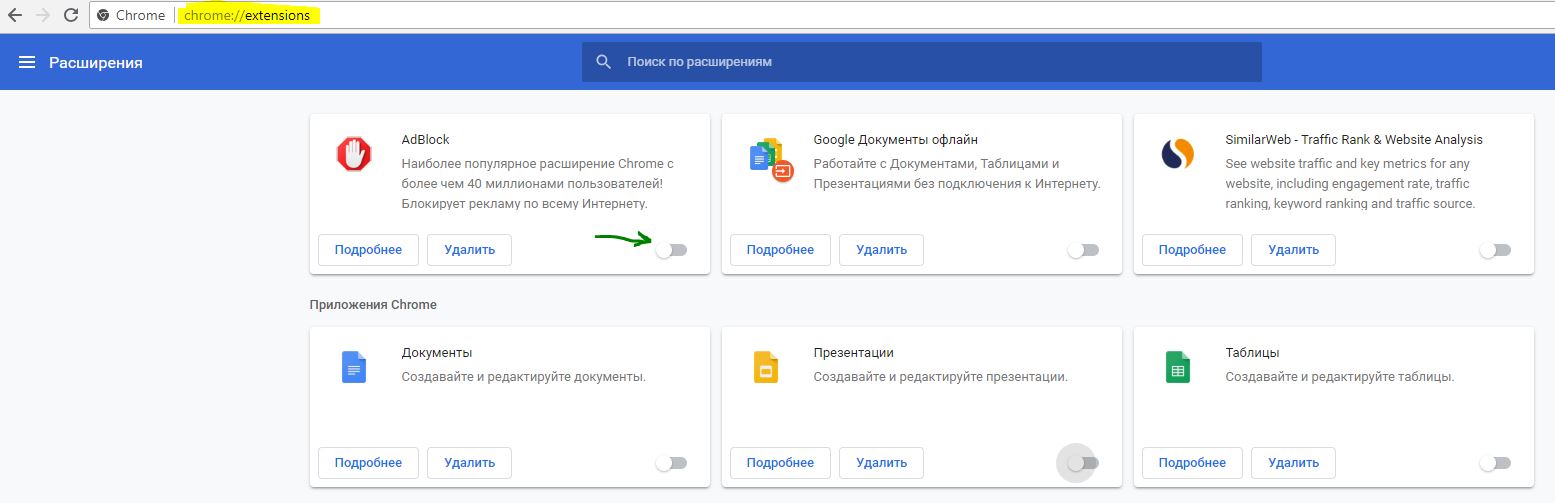This screenshot has height=503, width=1555.
Task: Switch on the Презентации app toggle
Action: pos(1083,463)
